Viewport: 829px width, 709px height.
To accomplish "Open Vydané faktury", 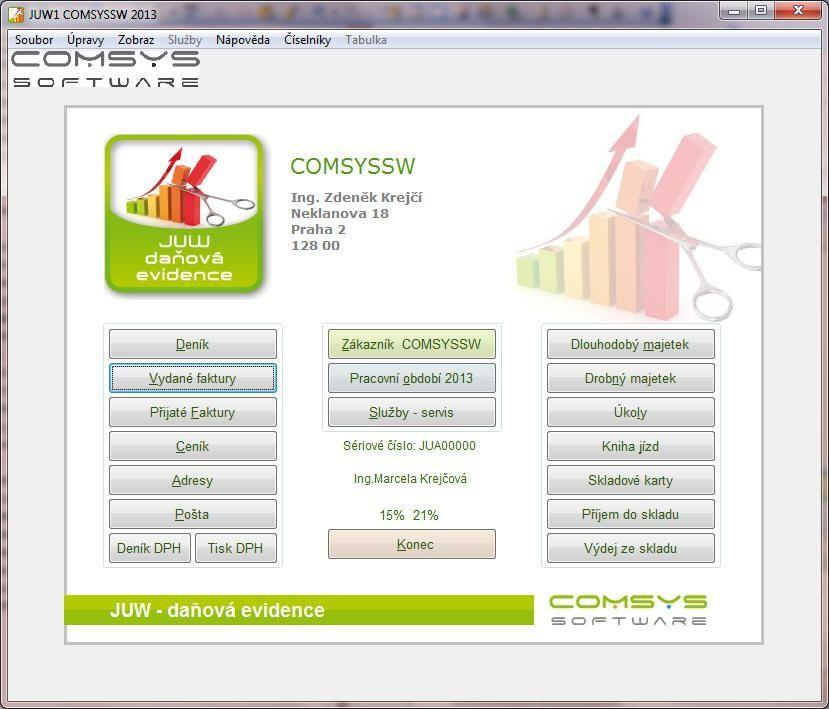I will click(192, 378).
